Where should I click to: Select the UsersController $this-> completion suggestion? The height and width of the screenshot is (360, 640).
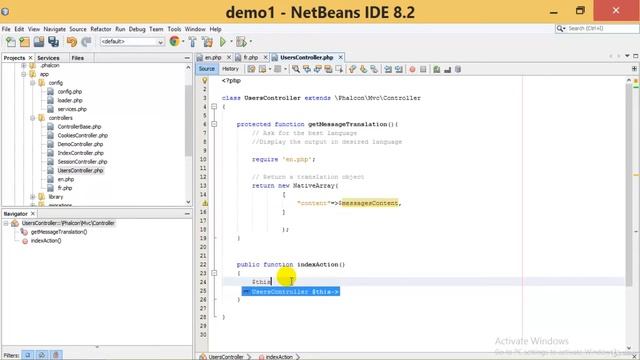[291, 291]
